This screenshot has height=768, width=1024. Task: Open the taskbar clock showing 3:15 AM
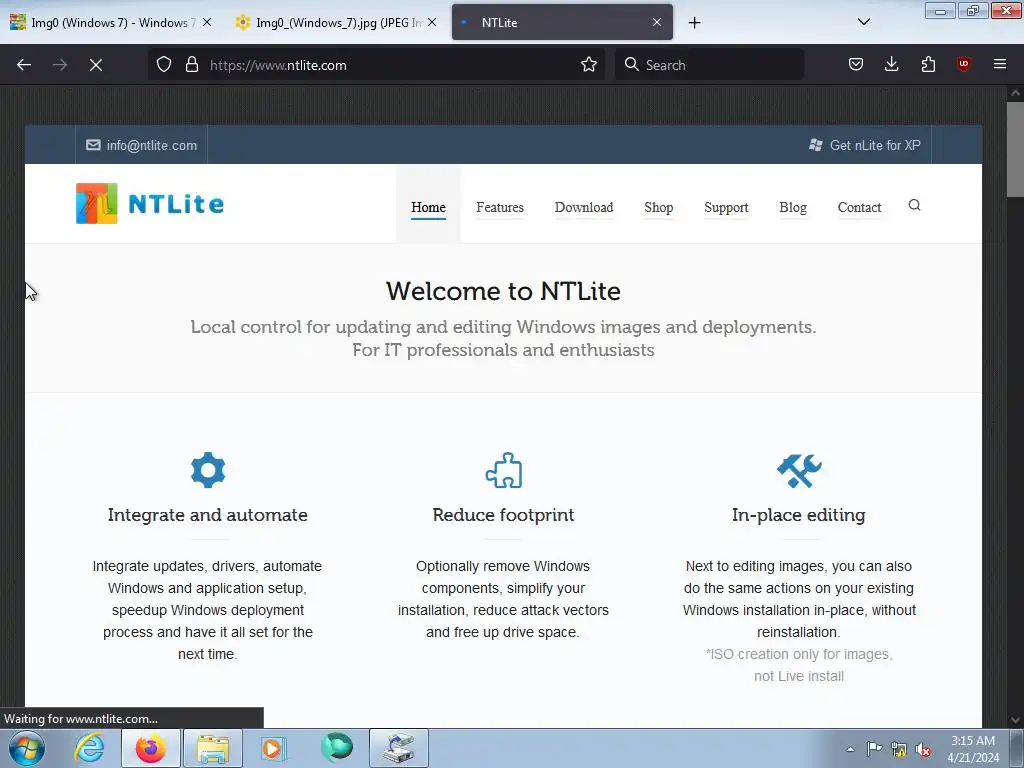click(973, 749)
